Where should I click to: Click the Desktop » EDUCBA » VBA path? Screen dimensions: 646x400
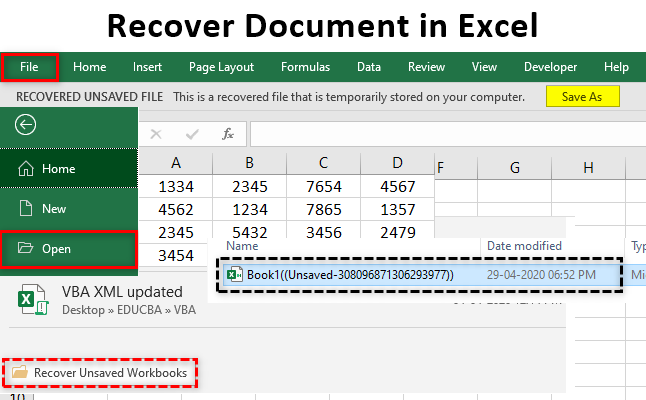point(129,310)
